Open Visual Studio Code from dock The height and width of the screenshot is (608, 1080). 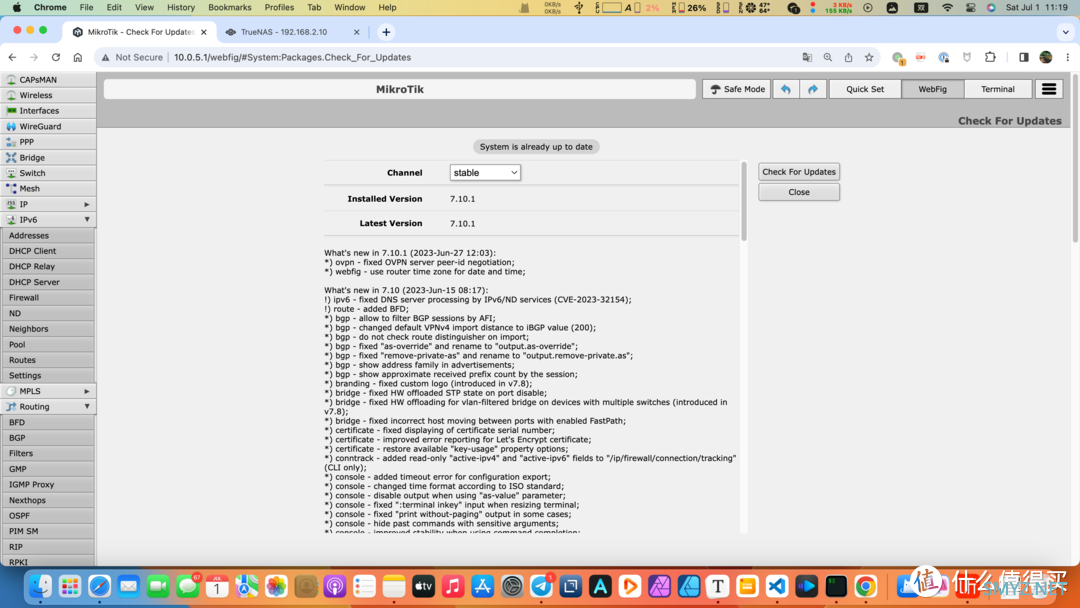pyautogui.click(x=777, y=586)
